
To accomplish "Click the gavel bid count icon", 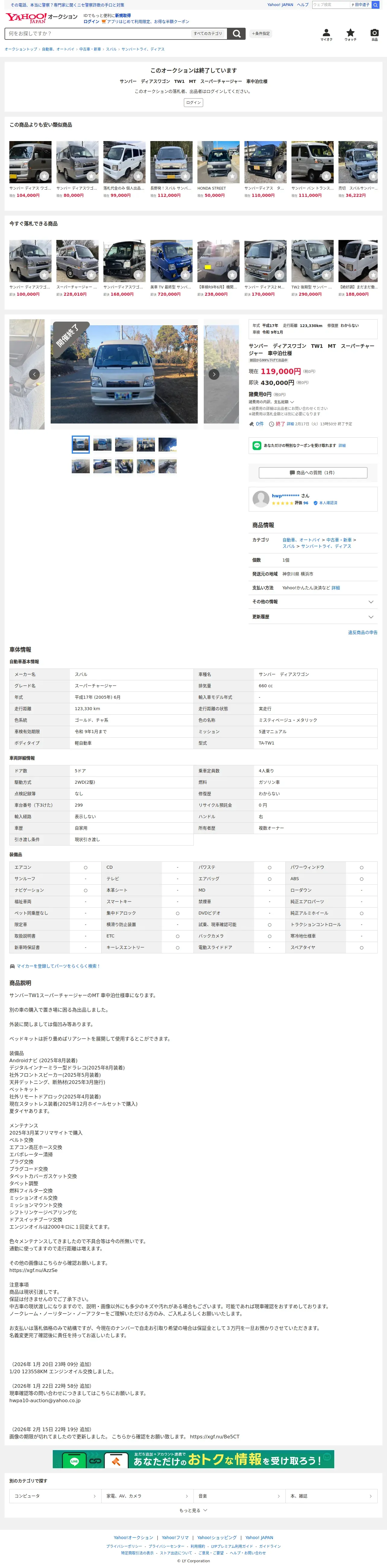I will point(251,424).
